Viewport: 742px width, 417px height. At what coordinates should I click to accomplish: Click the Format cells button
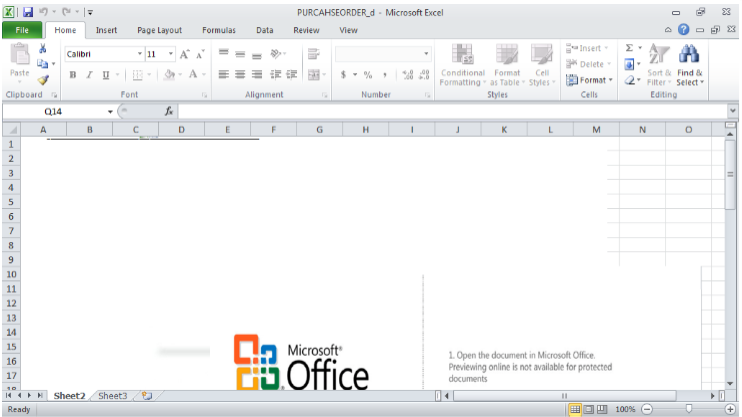click(589, 80)
